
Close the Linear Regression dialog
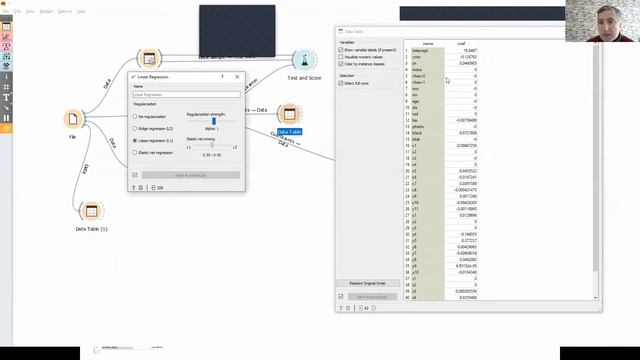pos(238,77)
